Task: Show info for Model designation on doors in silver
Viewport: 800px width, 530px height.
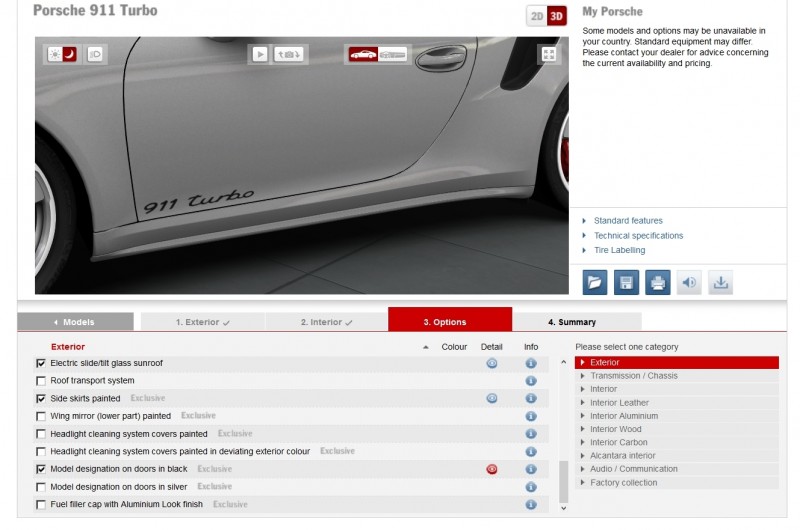Action: click(531, 487)
